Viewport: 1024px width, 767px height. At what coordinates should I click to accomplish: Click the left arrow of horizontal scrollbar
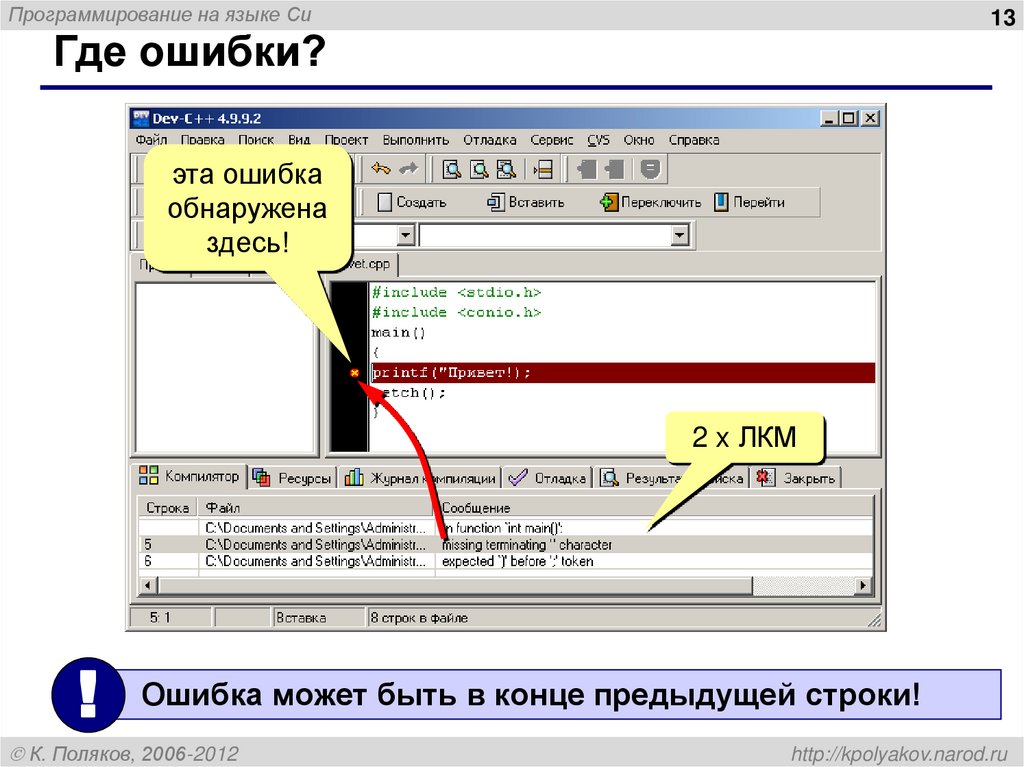(x=148, y=585)
